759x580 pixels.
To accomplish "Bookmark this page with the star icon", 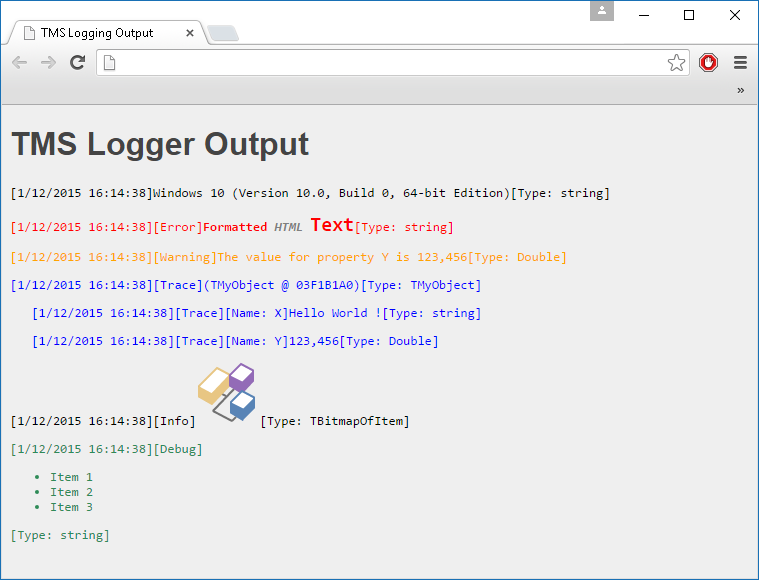I will point(676,63).
